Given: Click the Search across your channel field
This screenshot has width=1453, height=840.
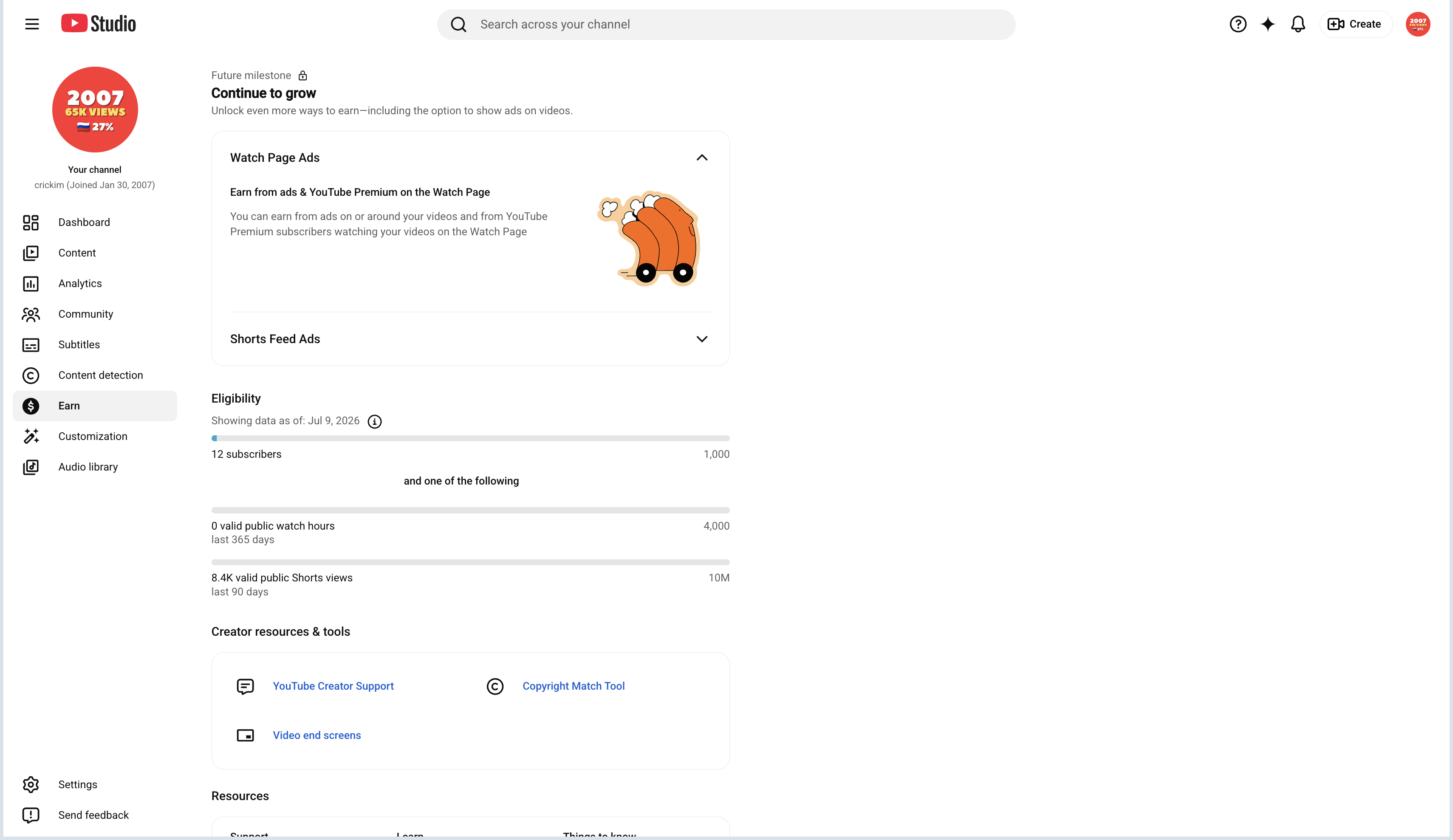Looking at the screenshot, I should coord(726,24).
